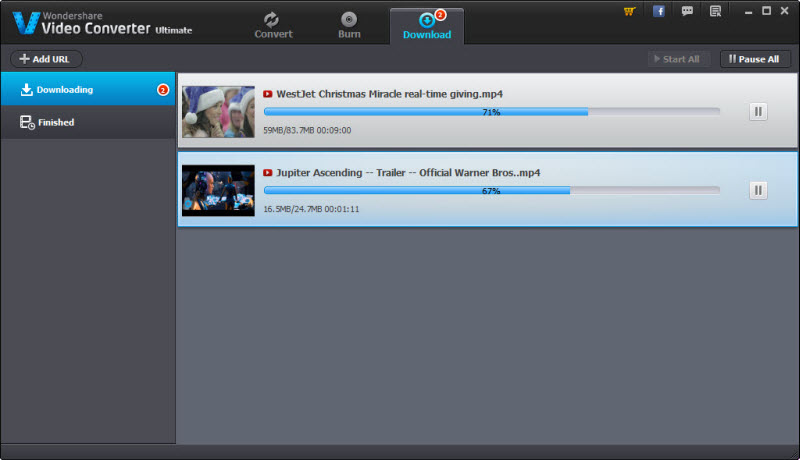Click the Wondershare V logo
This screenshot has width=800, height=460.
click(x=27, y=23)
